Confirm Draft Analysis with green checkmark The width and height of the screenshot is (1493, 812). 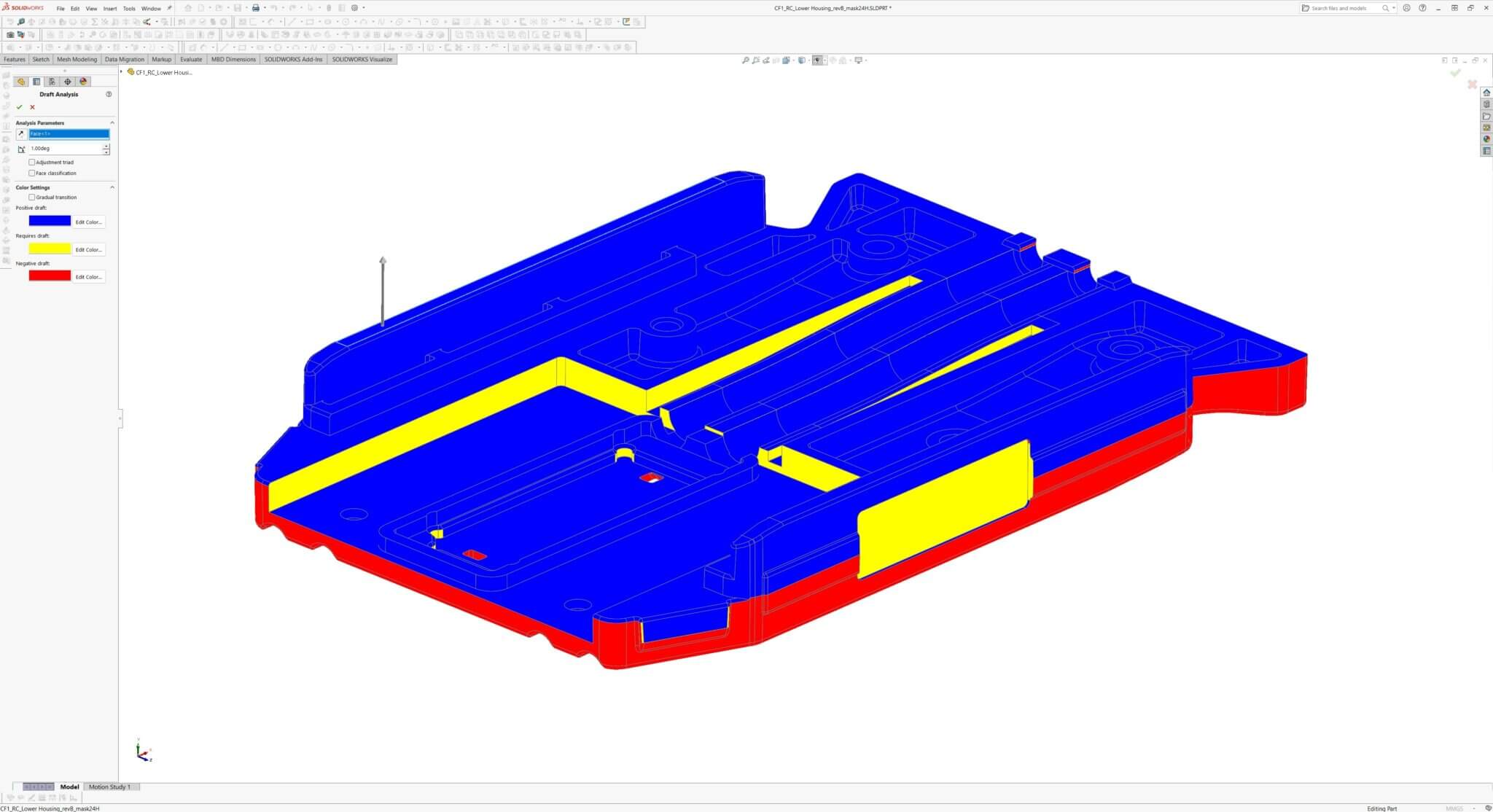point(20,107)
